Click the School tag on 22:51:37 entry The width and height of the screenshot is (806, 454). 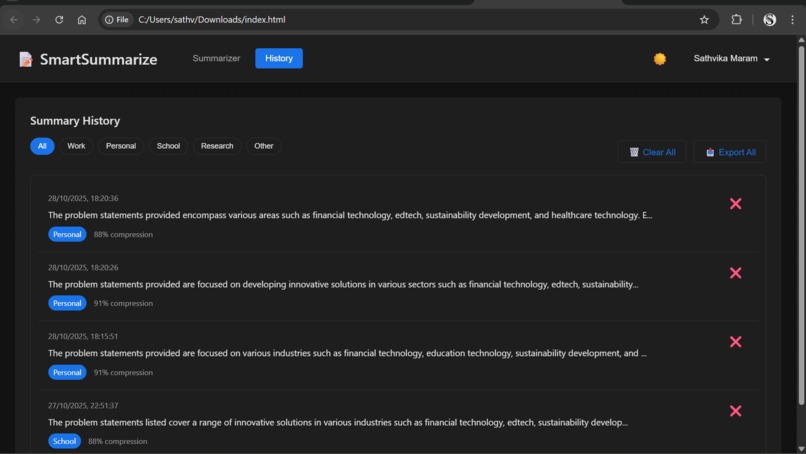(x=64, y=441)
